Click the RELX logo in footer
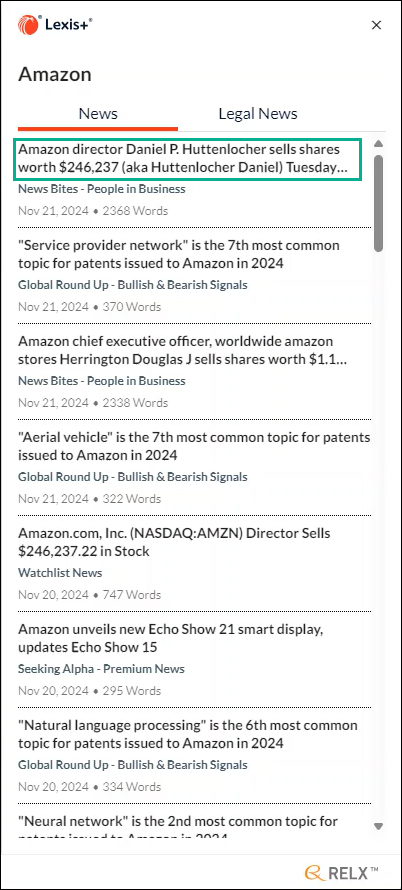Image resolution: width=402 pixels, height=890 pixels. 341,872
